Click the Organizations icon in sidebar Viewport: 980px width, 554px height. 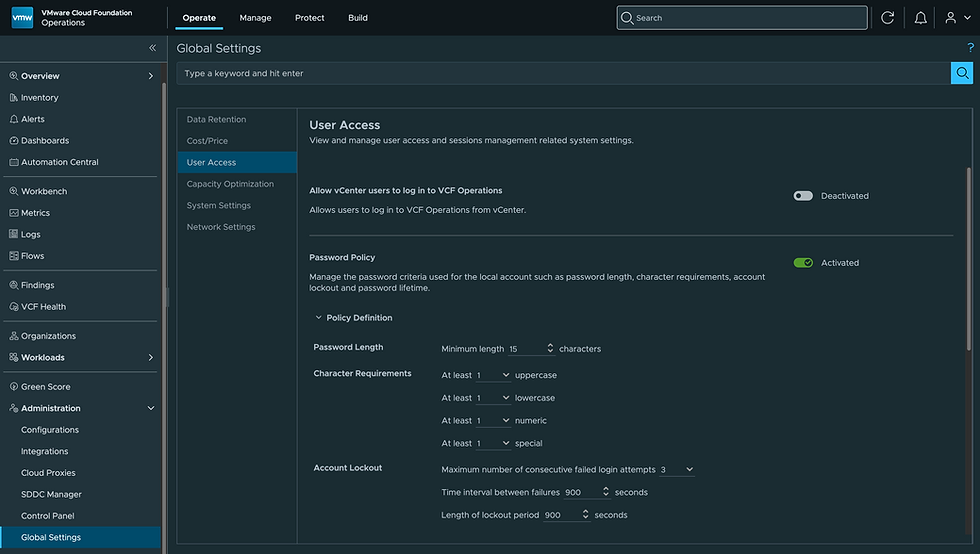pyautogui.click(x=14, y=336)
